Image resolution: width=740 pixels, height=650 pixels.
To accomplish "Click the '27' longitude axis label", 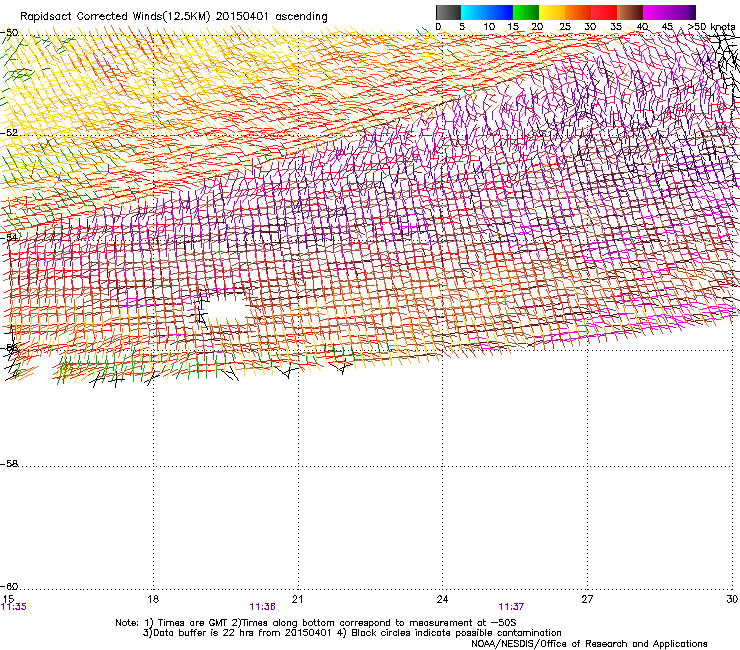I will point(587,599).
